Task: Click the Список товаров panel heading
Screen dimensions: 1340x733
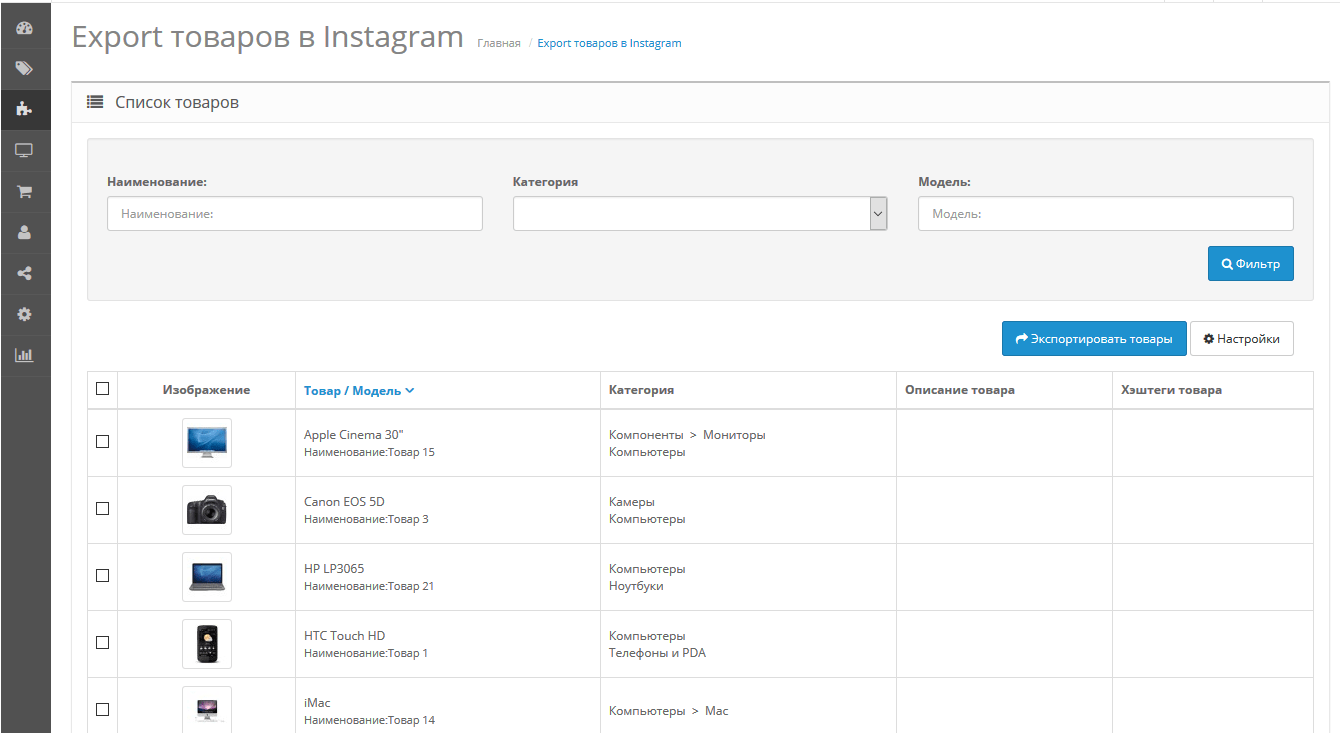Action: (177, 102)
